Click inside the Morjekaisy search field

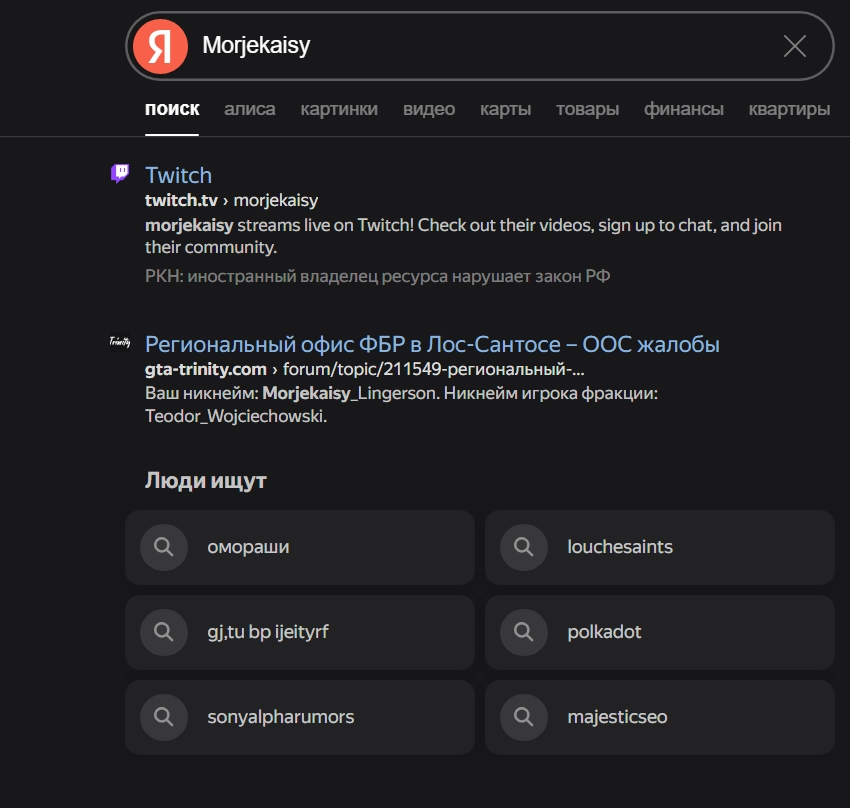tap(480, 46)
